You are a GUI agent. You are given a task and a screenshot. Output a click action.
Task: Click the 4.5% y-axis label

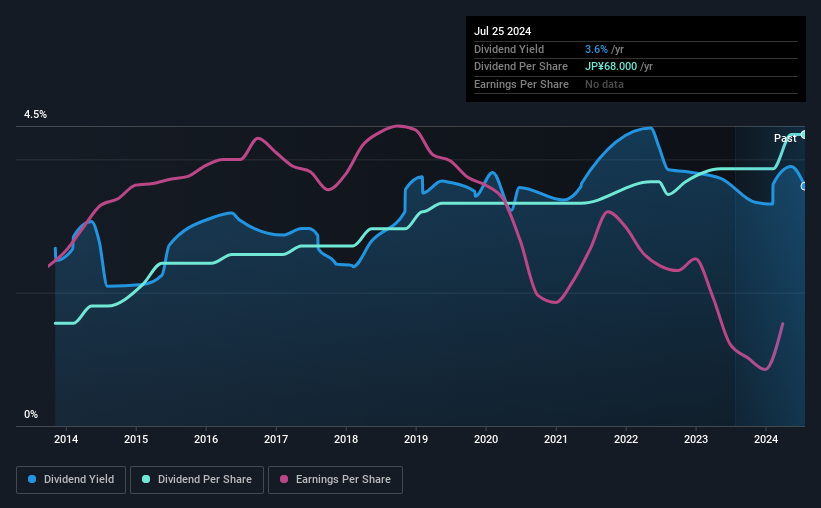click(35, 115)
